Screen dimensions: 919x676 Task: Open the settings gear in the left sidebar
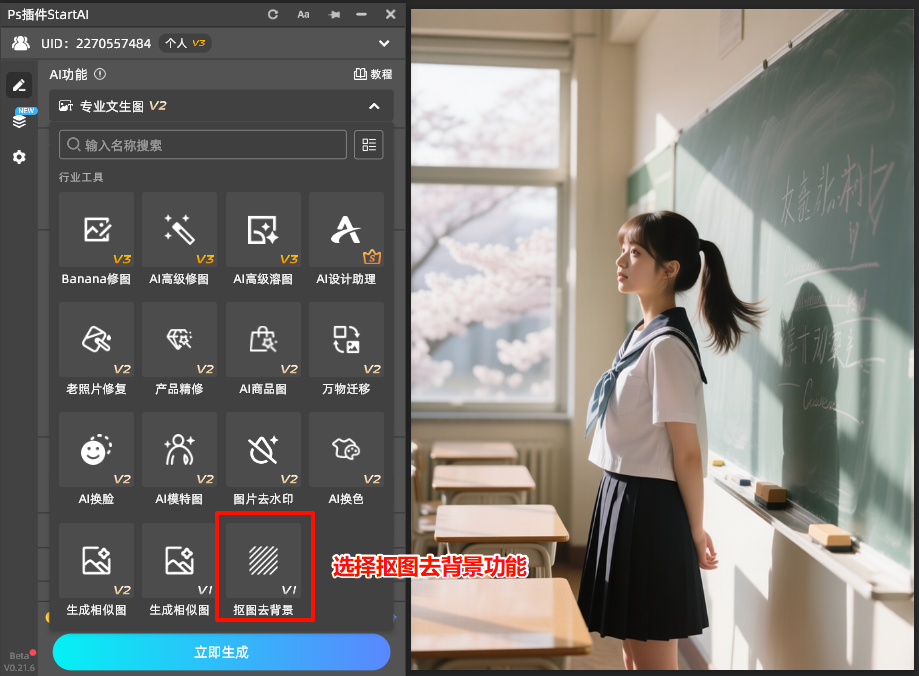[18, 157]
